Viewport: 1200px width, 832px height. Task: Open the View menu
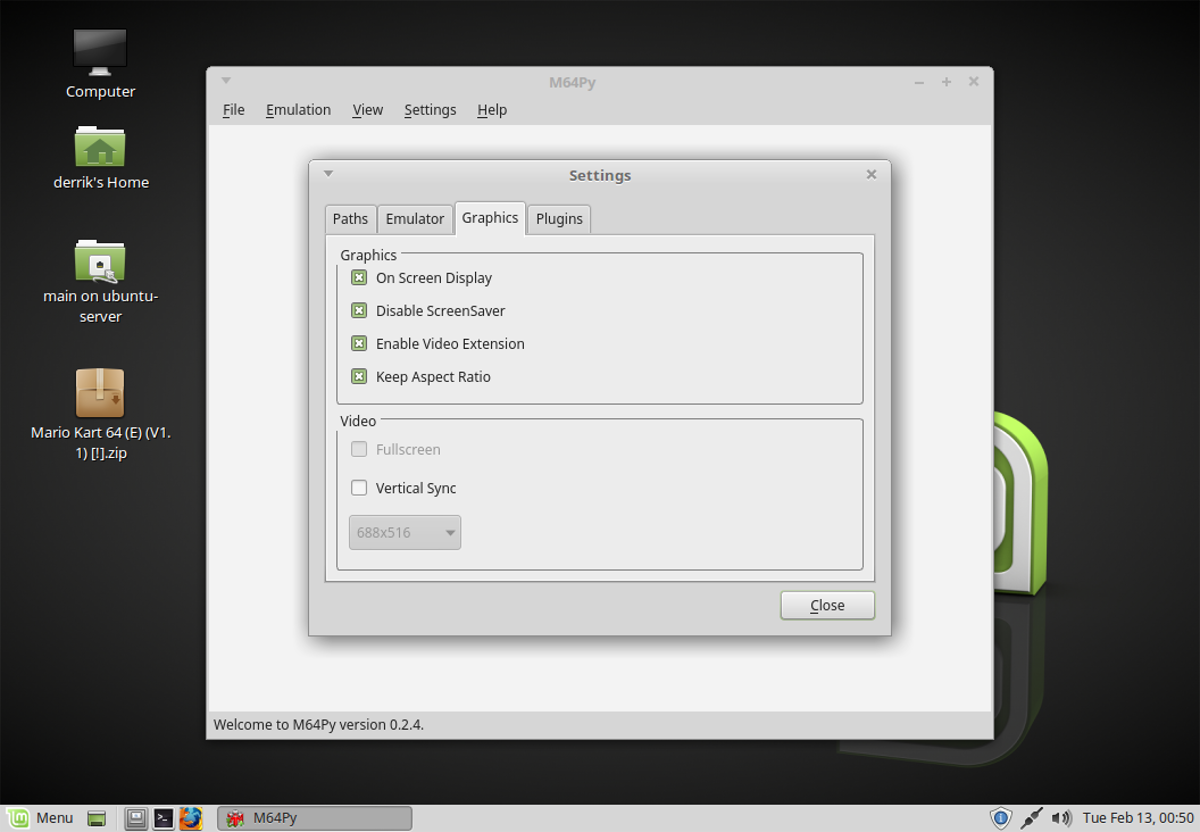point(367,110)
